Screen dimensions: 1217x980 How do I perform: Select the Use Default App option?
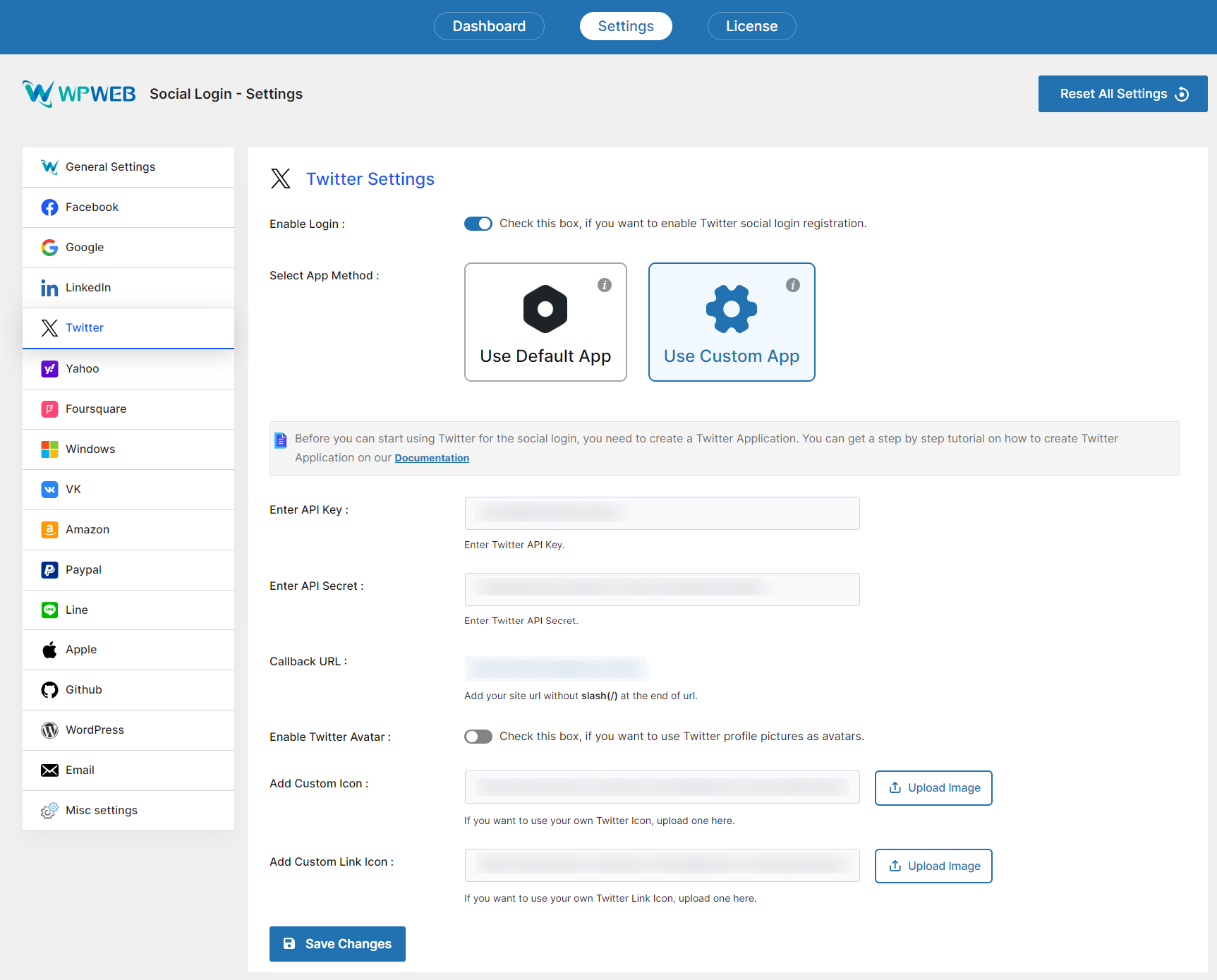pos(545,322)
